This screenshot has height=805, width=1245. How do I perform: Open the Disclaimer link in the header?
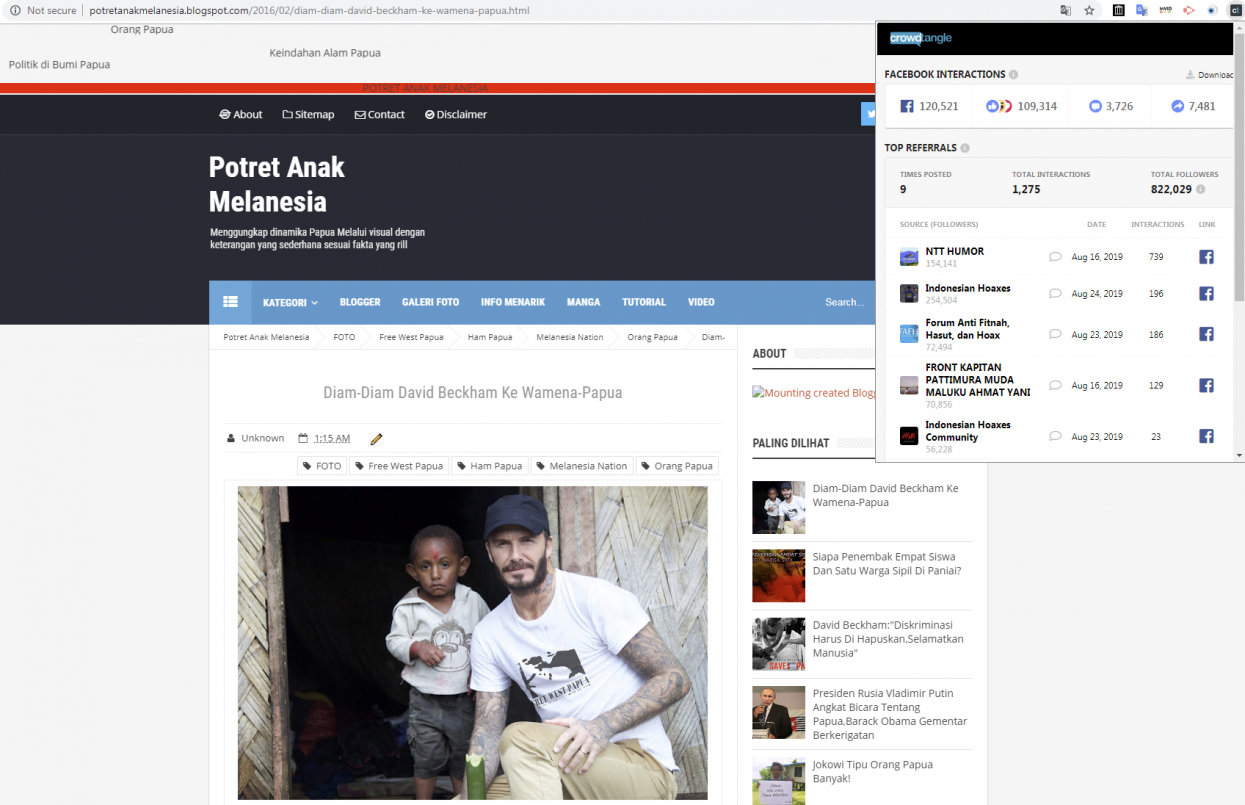coord(456,115)
